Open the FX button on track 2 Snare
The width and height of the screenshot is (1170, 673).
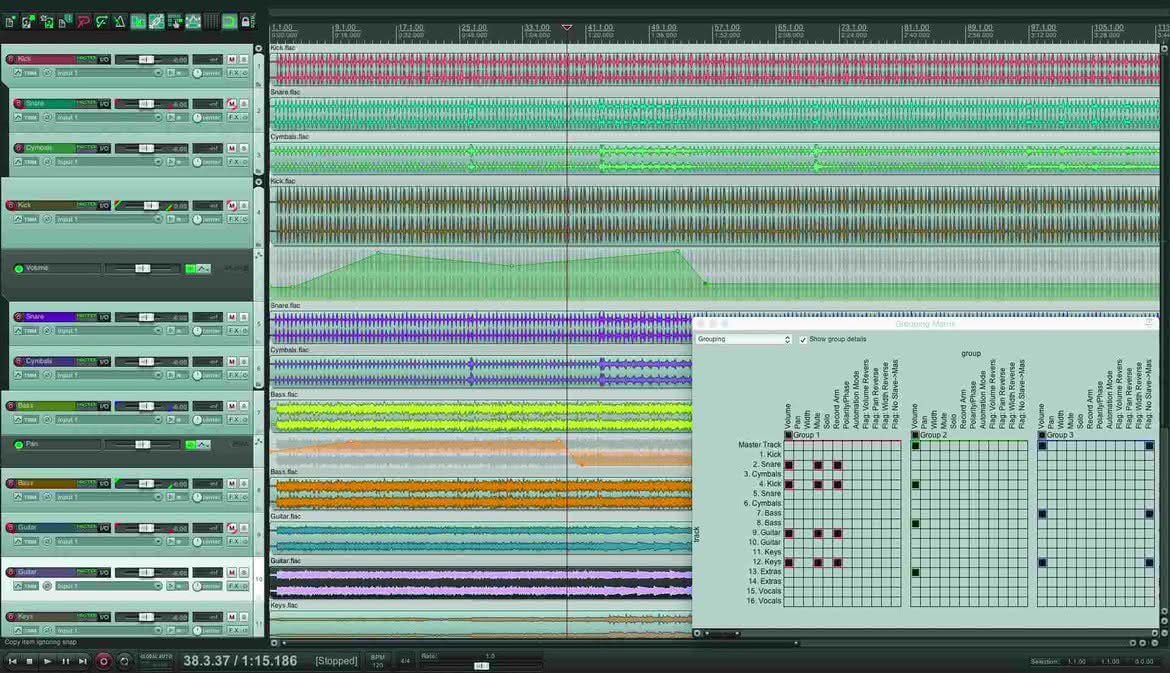[x=234, y=118]
